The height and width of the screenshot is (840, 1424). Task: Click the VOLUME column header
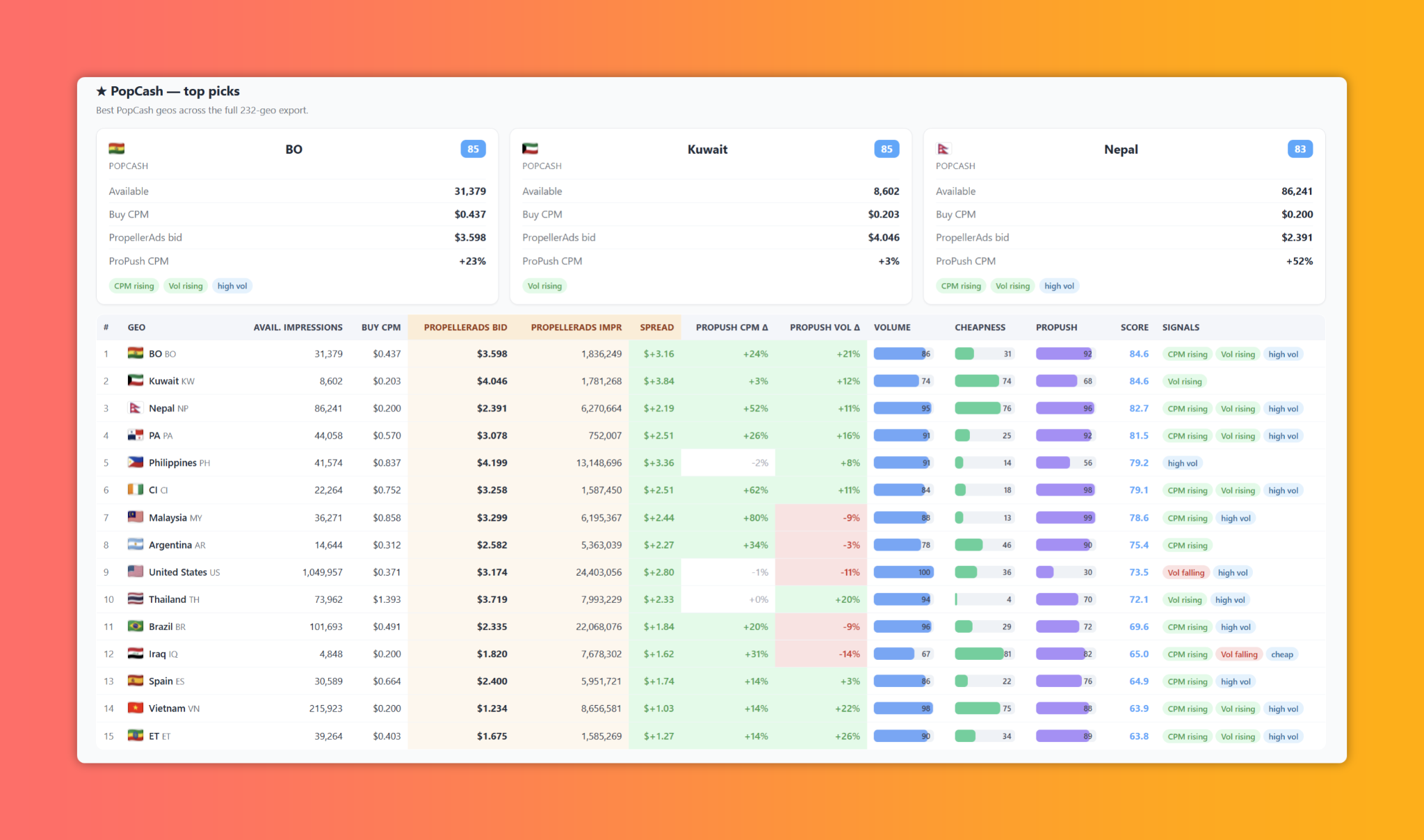click(x=892, y=328)
